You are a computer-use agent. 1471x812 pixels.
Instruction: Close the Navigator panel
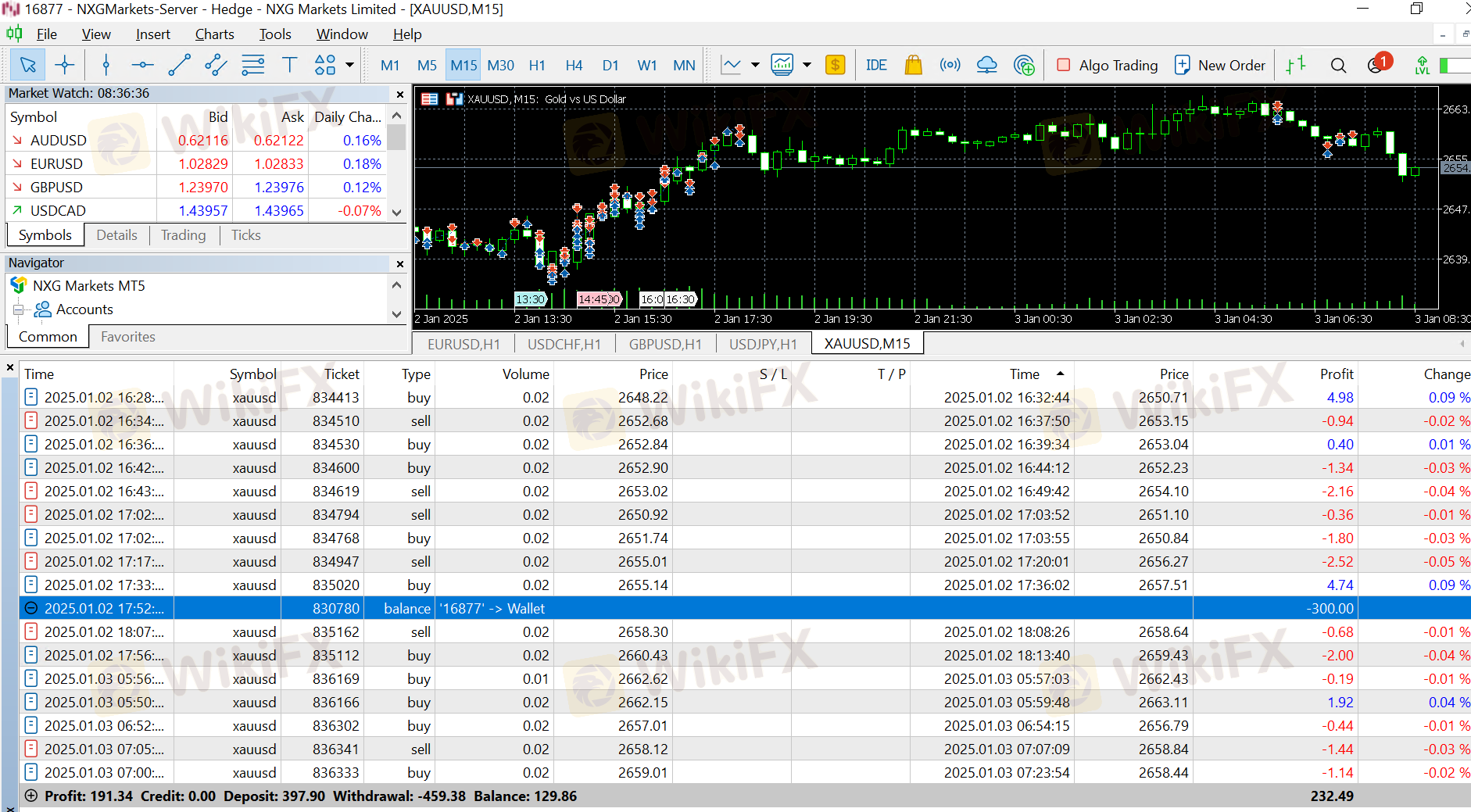click(x=400, y=264)
